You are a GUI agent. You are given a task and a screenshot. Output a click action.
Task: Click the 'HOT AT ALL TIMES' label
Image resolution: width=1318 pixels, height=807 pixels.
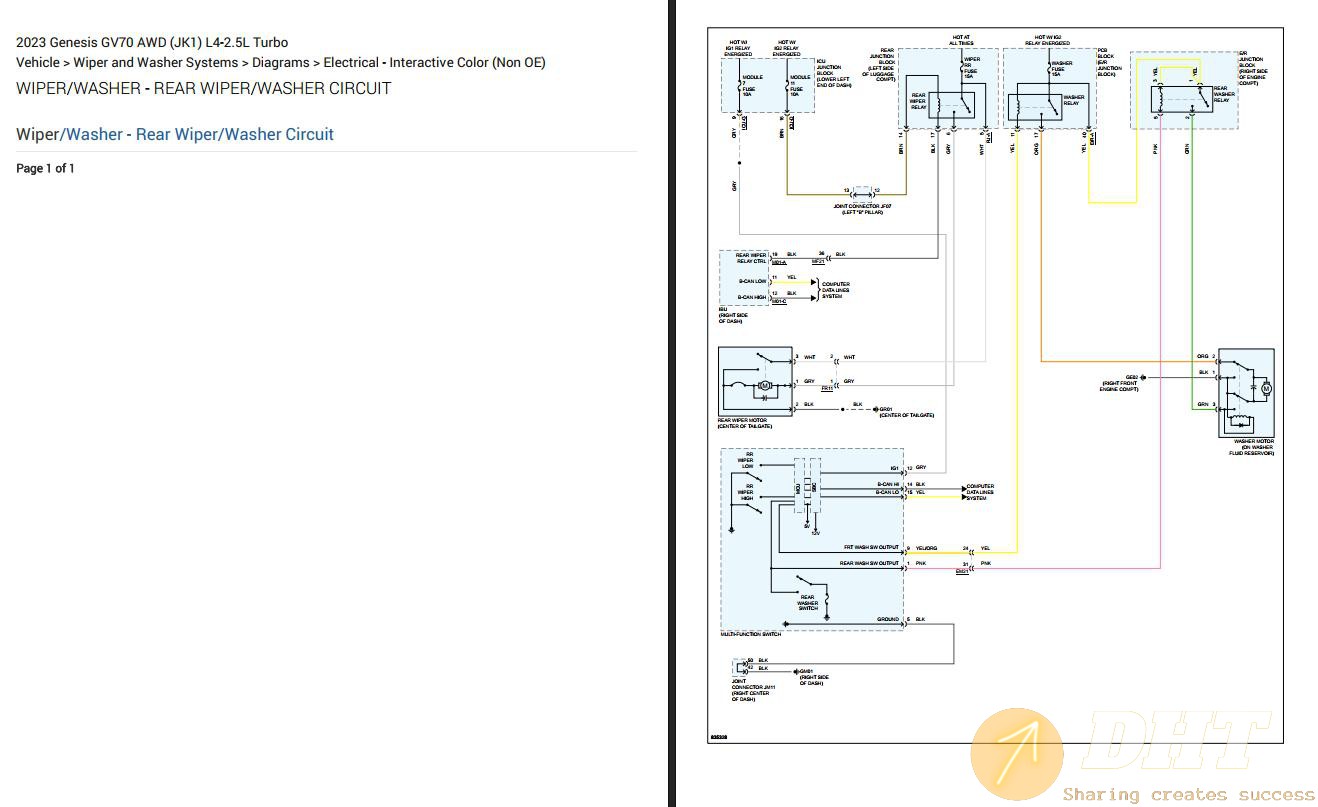(962, 41)
